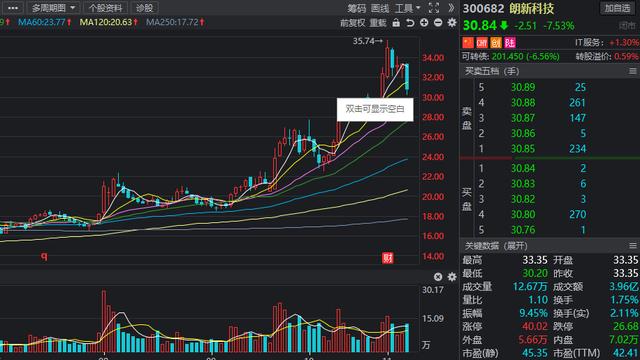Viewport: 640px width, 360px height.
Task: Click the stock code 300682
Action: click(483, 9)
